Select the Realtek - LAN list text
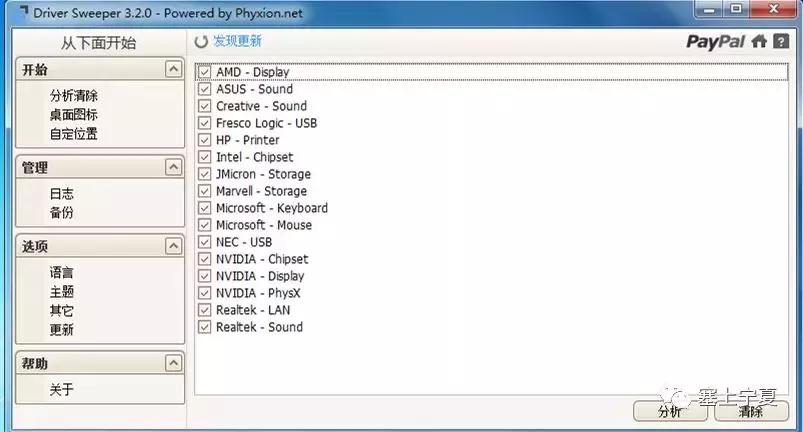 coord(253,310)
